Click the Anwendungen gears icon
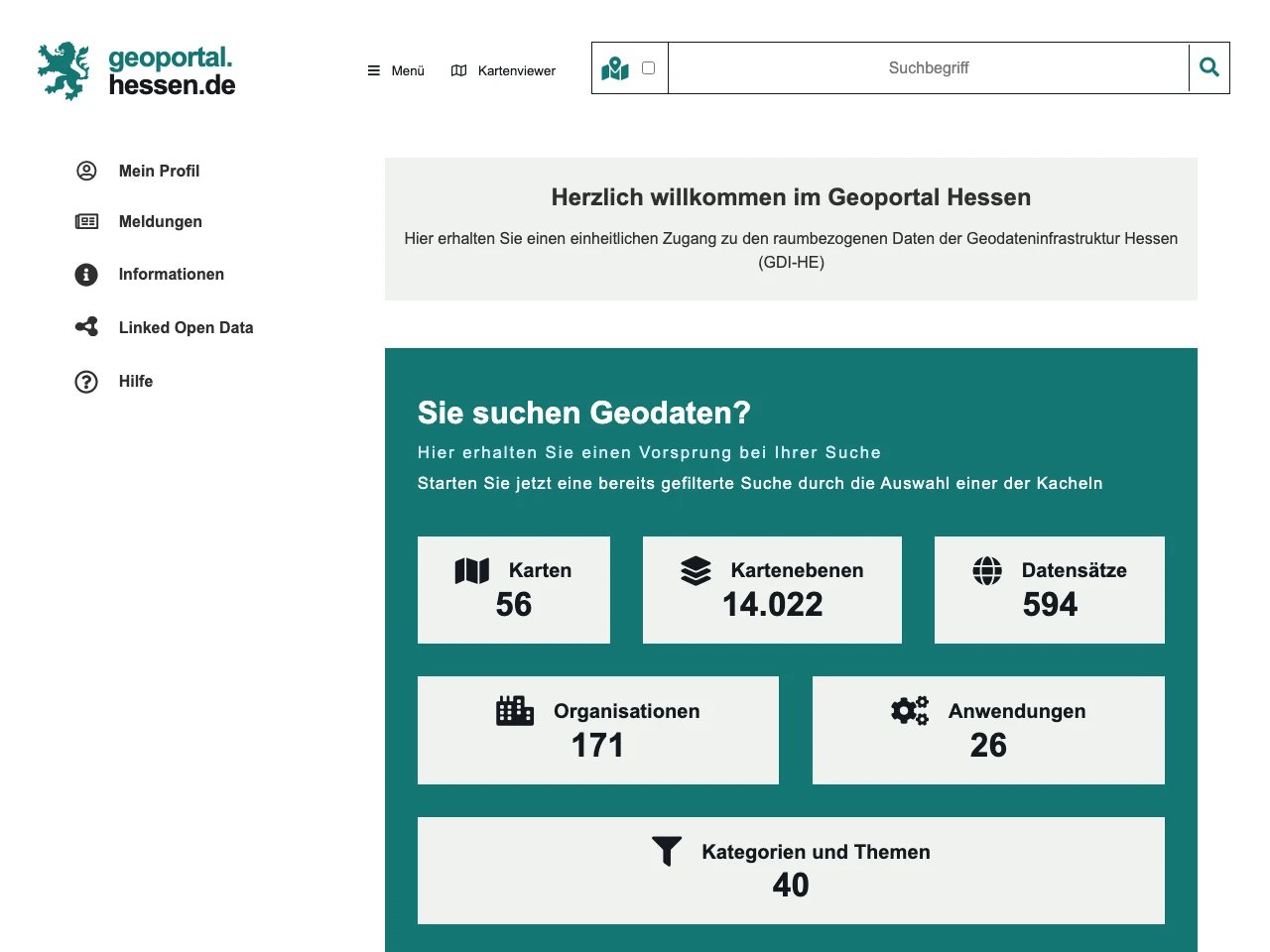The image size is (1270, 952). tap(910, 710)
